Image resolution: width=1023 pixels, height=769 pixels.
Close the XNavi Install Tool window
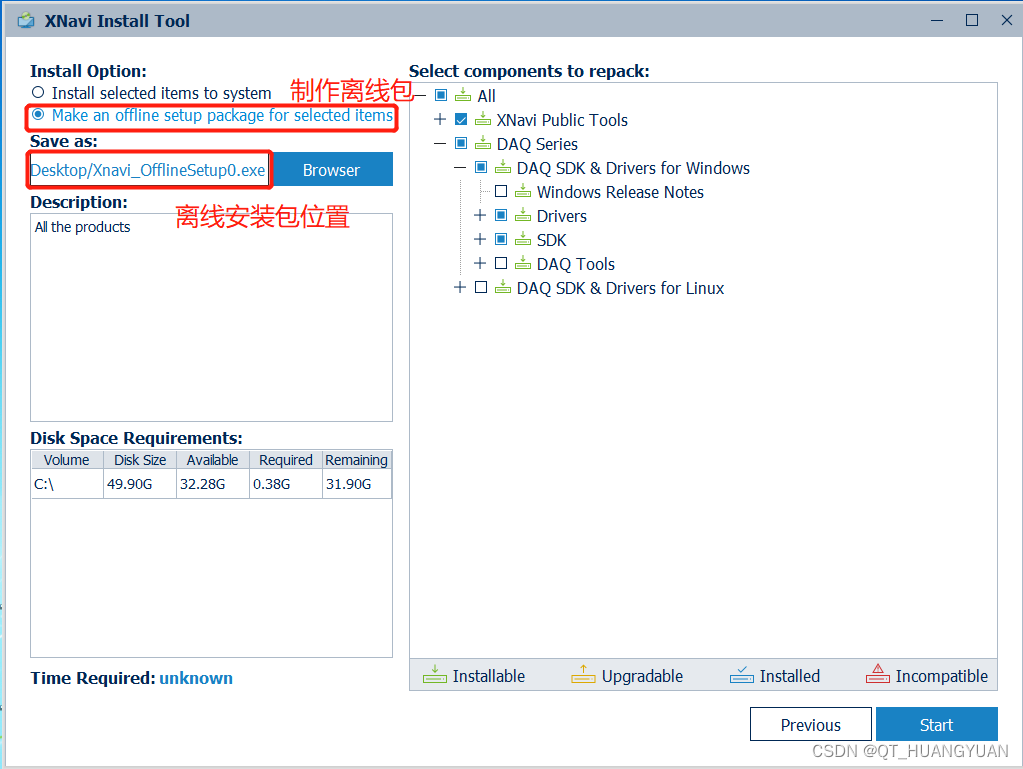point(1007,20)
